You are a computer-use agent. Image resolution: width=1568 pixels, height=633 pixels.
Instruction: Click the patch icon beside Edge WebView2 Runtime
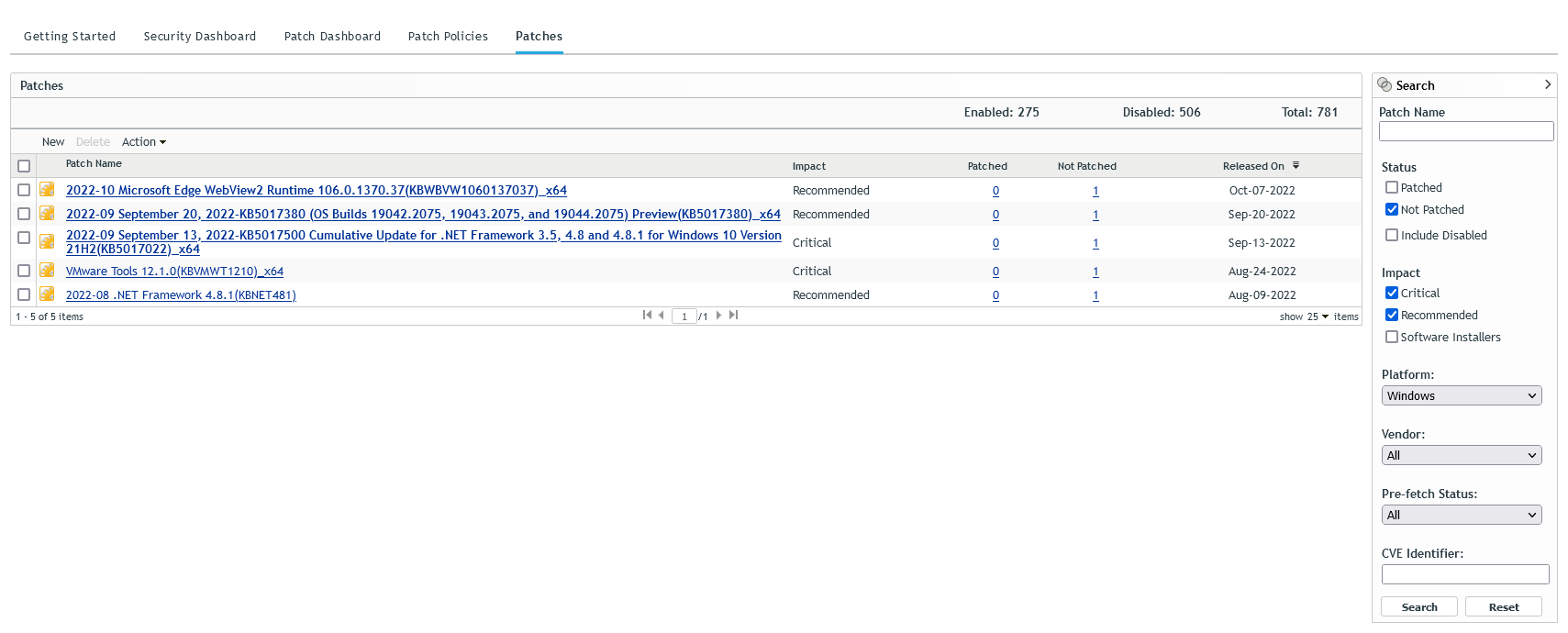point(47,190)
